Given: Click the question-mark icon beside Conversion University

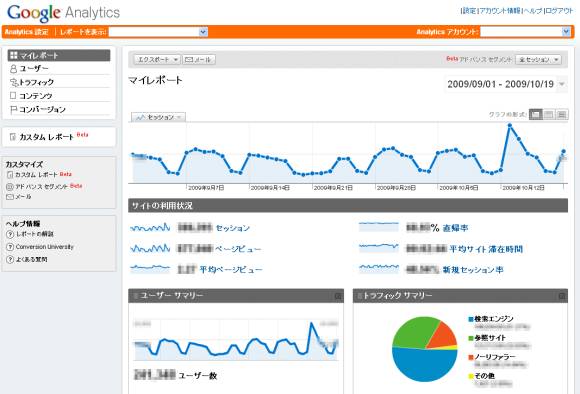Looking at the screenshot, I should 10,247.
